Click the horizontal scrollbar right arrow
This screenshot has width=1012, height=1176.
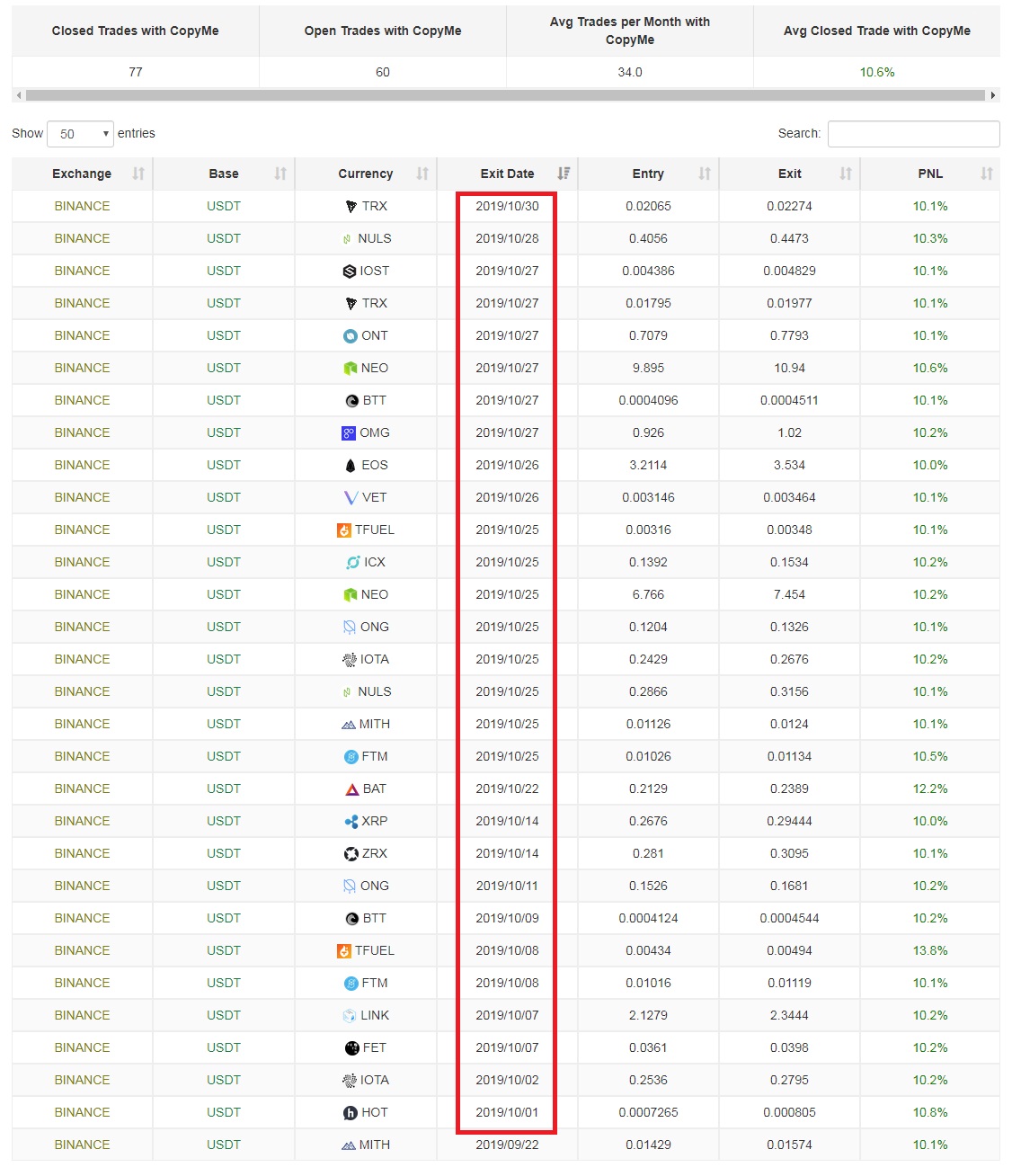pyautogui.click(x=993, y=95)
